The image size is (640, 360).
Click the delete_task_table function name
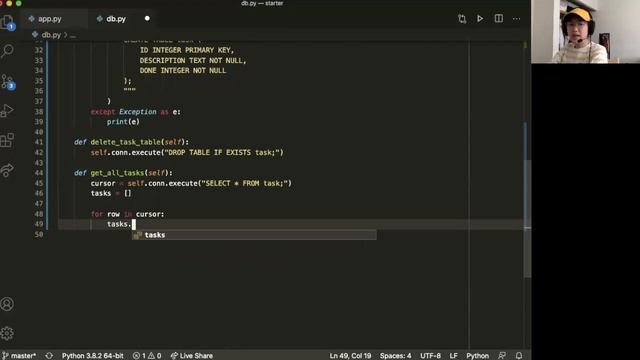[x=125, y=142]
